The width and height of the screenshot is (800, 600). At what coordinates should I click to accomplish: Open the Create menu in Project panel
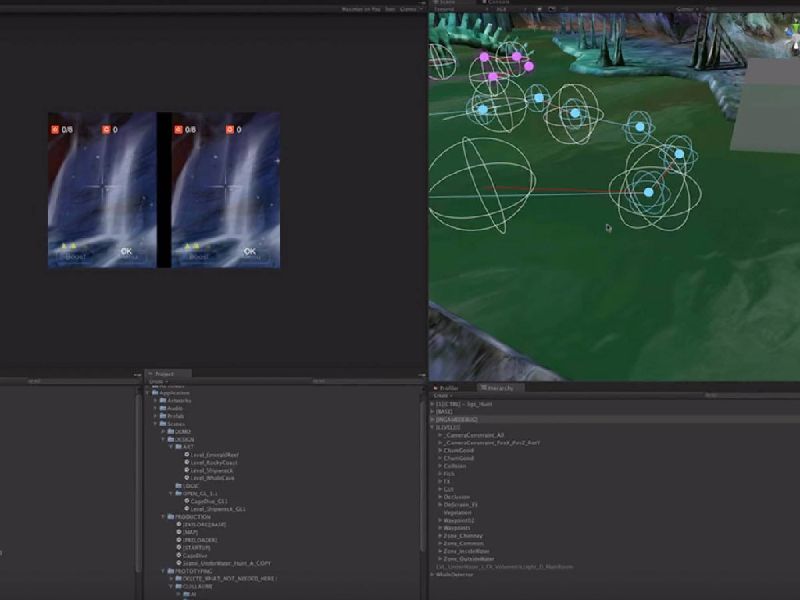156,381
